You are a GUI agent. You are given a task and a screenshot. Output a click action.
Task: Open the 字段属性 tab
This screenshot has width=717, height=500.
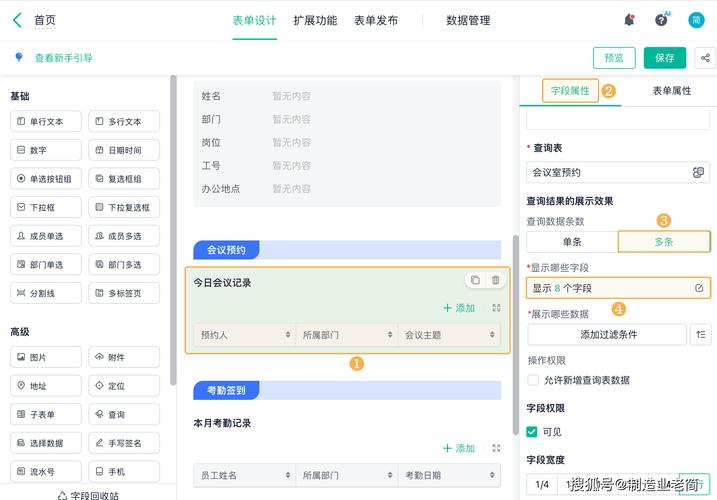(570, 91)
